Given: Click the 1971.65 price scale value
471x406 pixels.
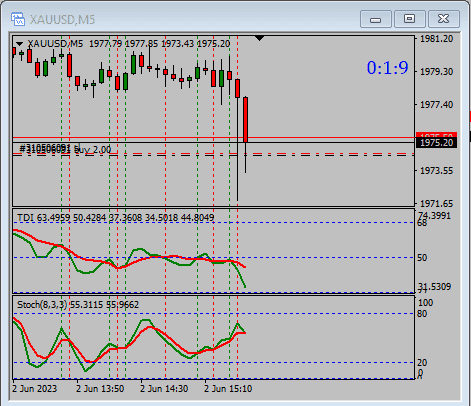Looking at the screenshot, I should point(436,203).
